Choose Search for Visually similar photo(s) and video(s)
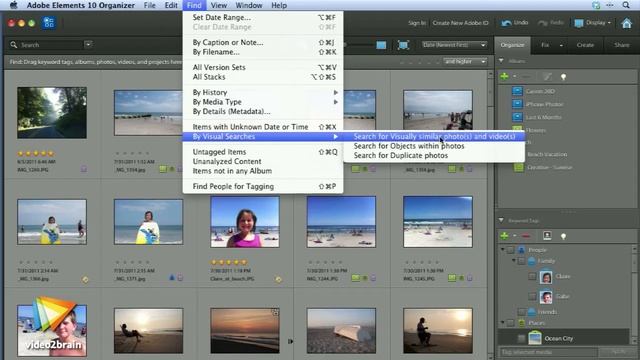 pos(434,136)
